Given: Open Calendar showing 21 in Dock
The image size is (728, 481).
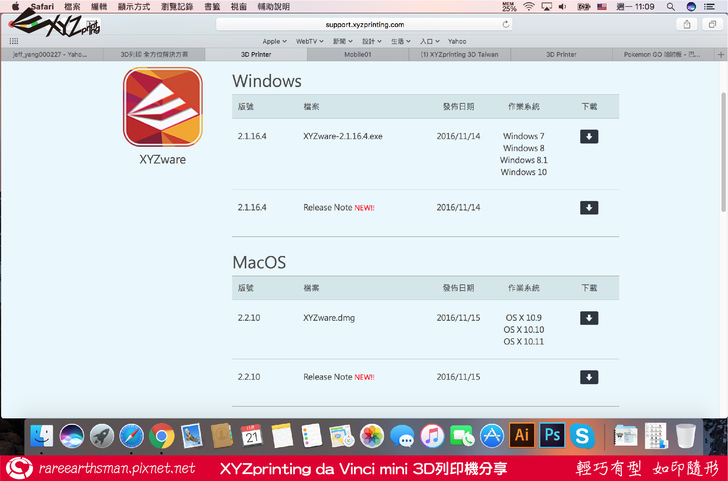Looking at the screenshot, I should click(x=252, y=436).
